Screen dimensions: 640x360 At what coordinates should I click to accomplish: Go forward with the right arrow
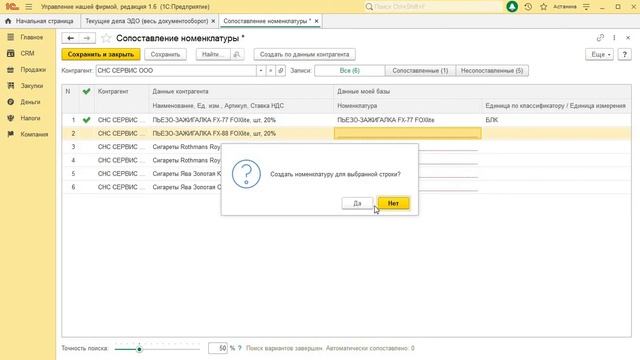tap(87, 38)
